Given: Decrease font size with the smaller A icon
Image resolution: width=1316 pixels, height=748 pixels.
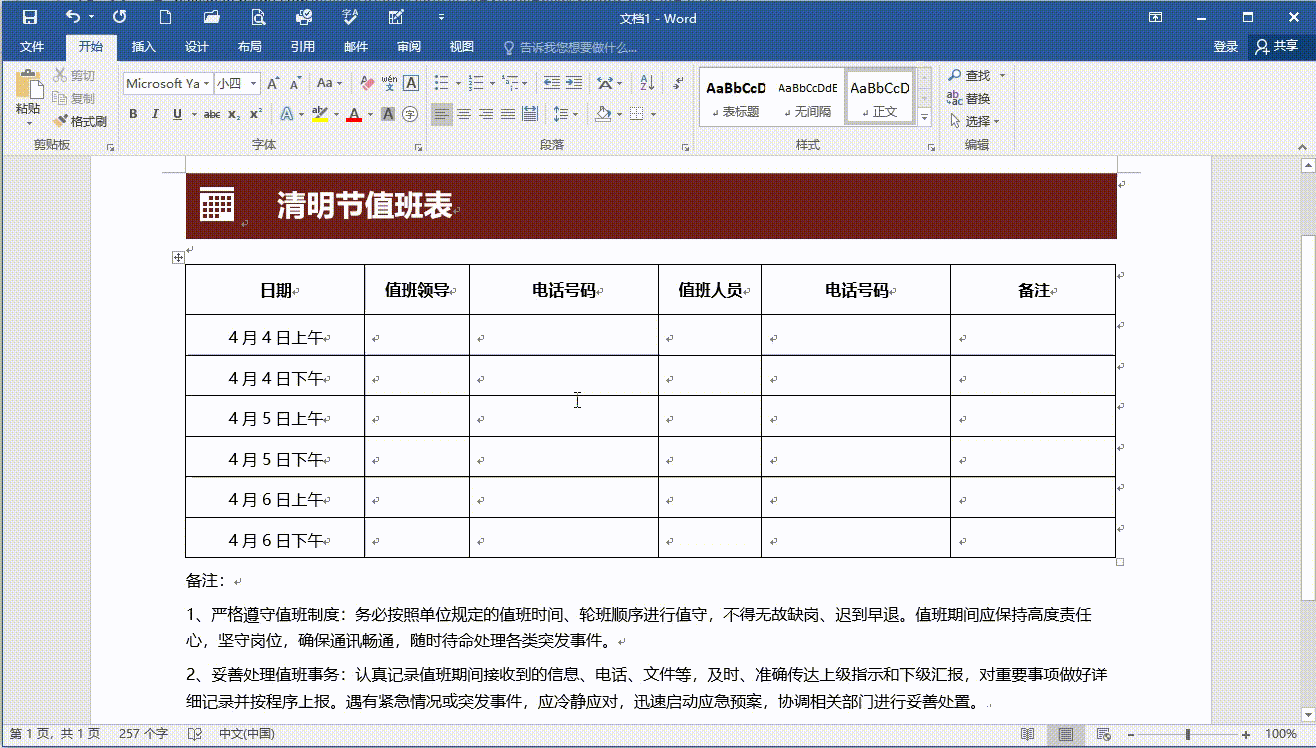Looking at the screenshot, I should pyautogui.click(x=297, y=83).
